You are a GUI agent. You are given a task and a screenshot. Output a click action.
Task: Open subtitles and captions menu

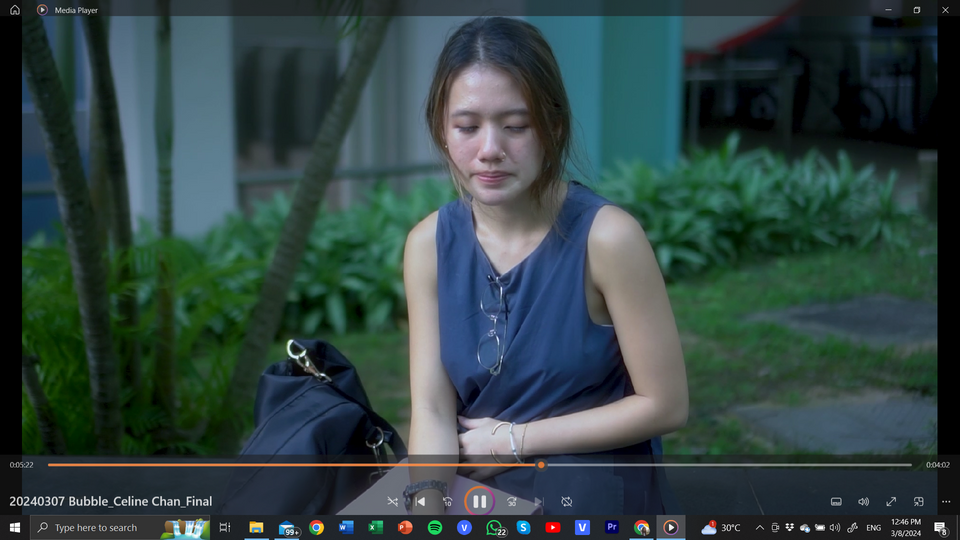click(x=836, y=502)
